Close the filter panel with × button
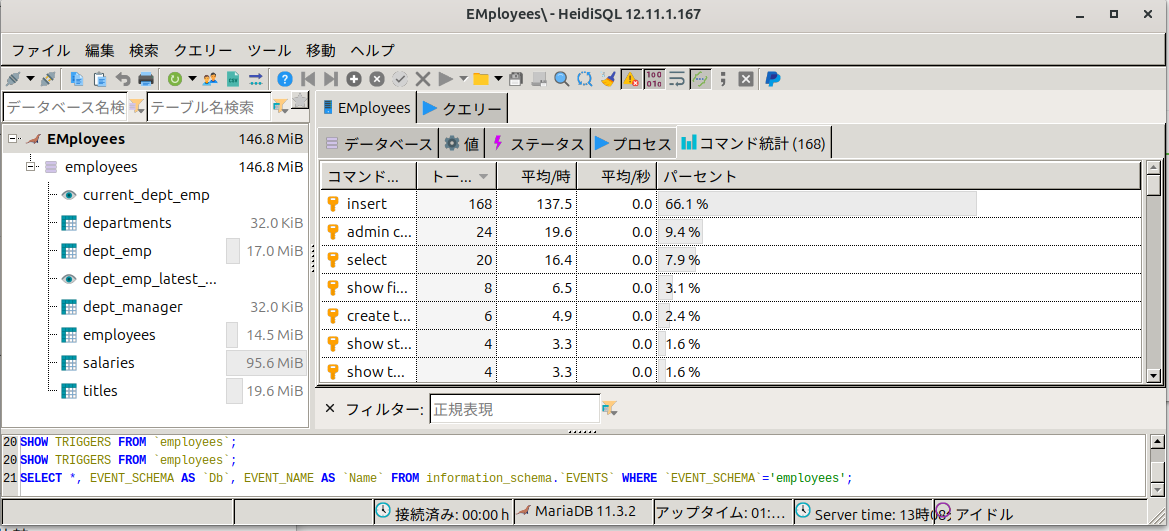Screen dimensions: 1169x531 click(x=330, y=409)
